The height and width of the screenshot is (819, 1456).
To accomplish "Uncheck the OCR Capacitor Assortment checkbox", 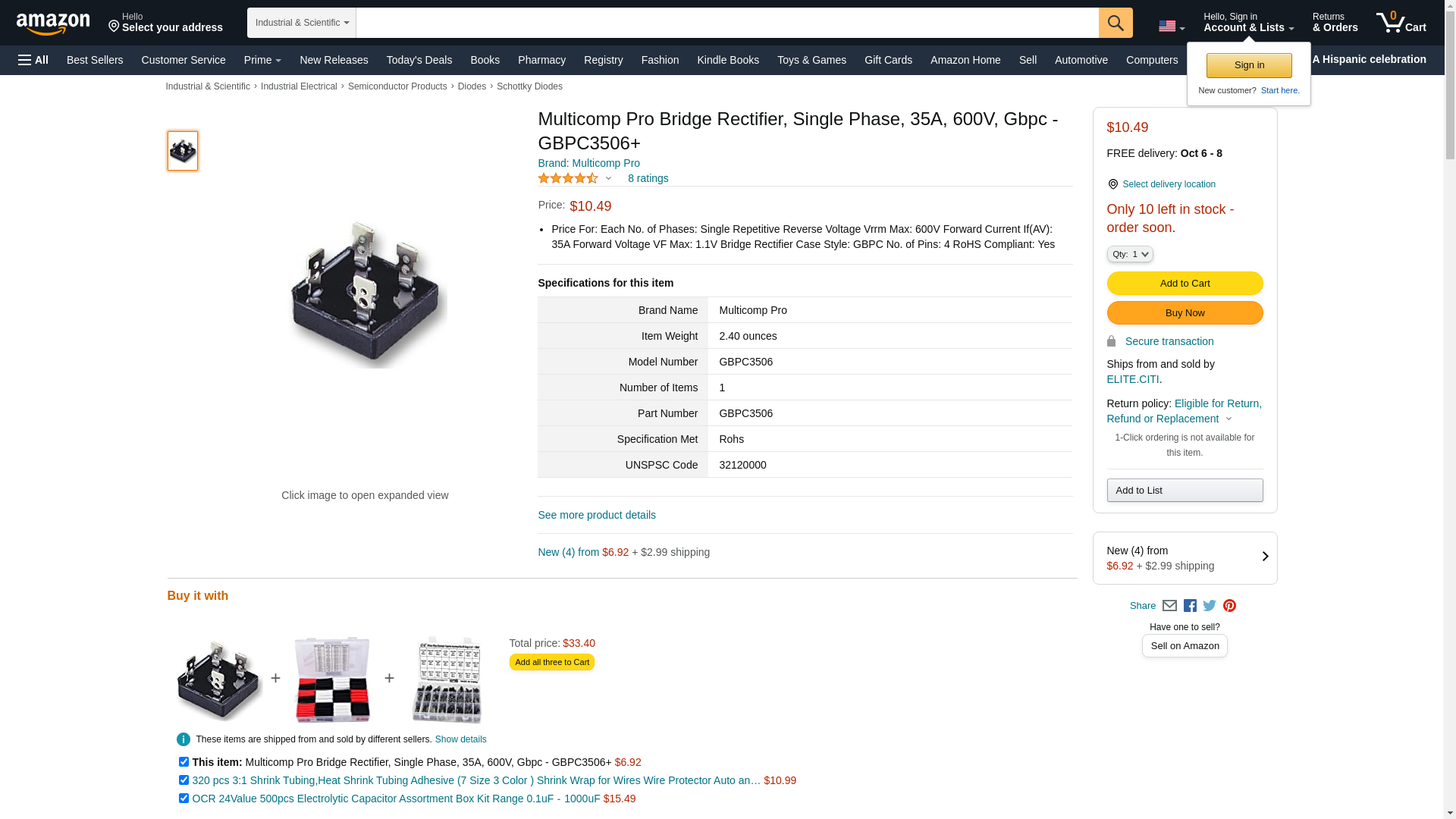I will coord(184,798).
